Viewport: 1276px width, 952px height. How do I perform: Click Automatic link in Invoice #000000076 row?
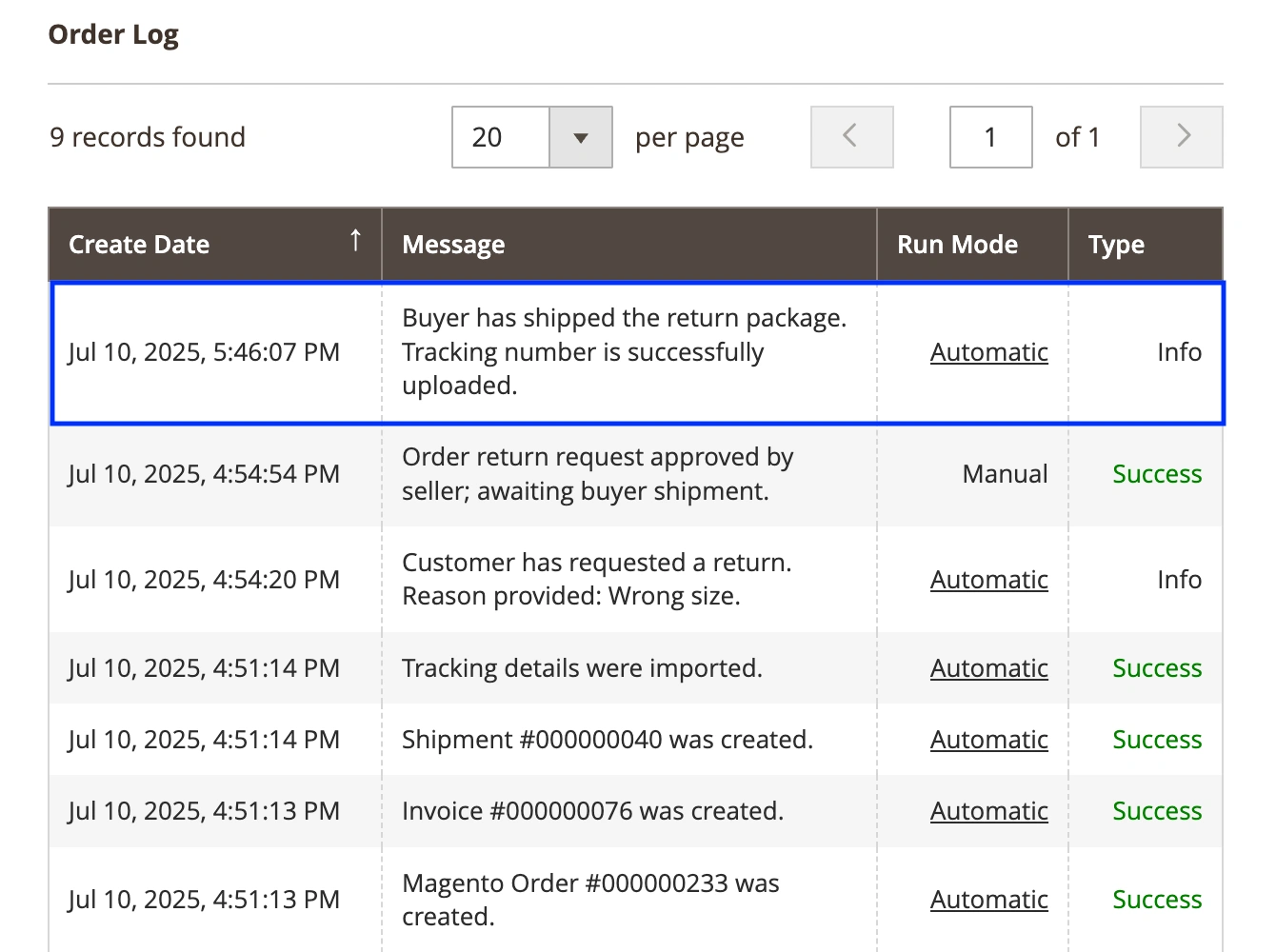988,811
